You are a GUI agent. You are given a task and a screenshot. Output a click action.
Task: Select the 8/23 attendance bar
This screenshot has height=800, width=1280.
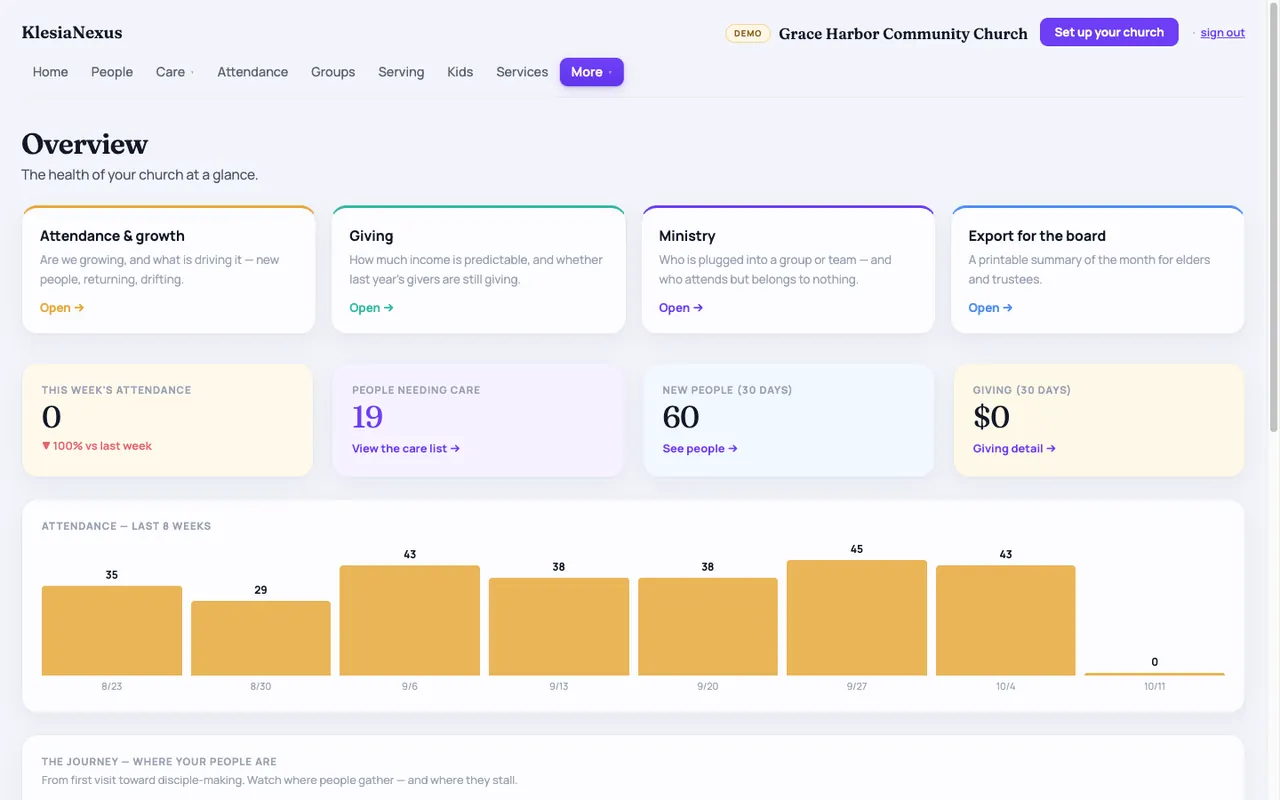112,630
